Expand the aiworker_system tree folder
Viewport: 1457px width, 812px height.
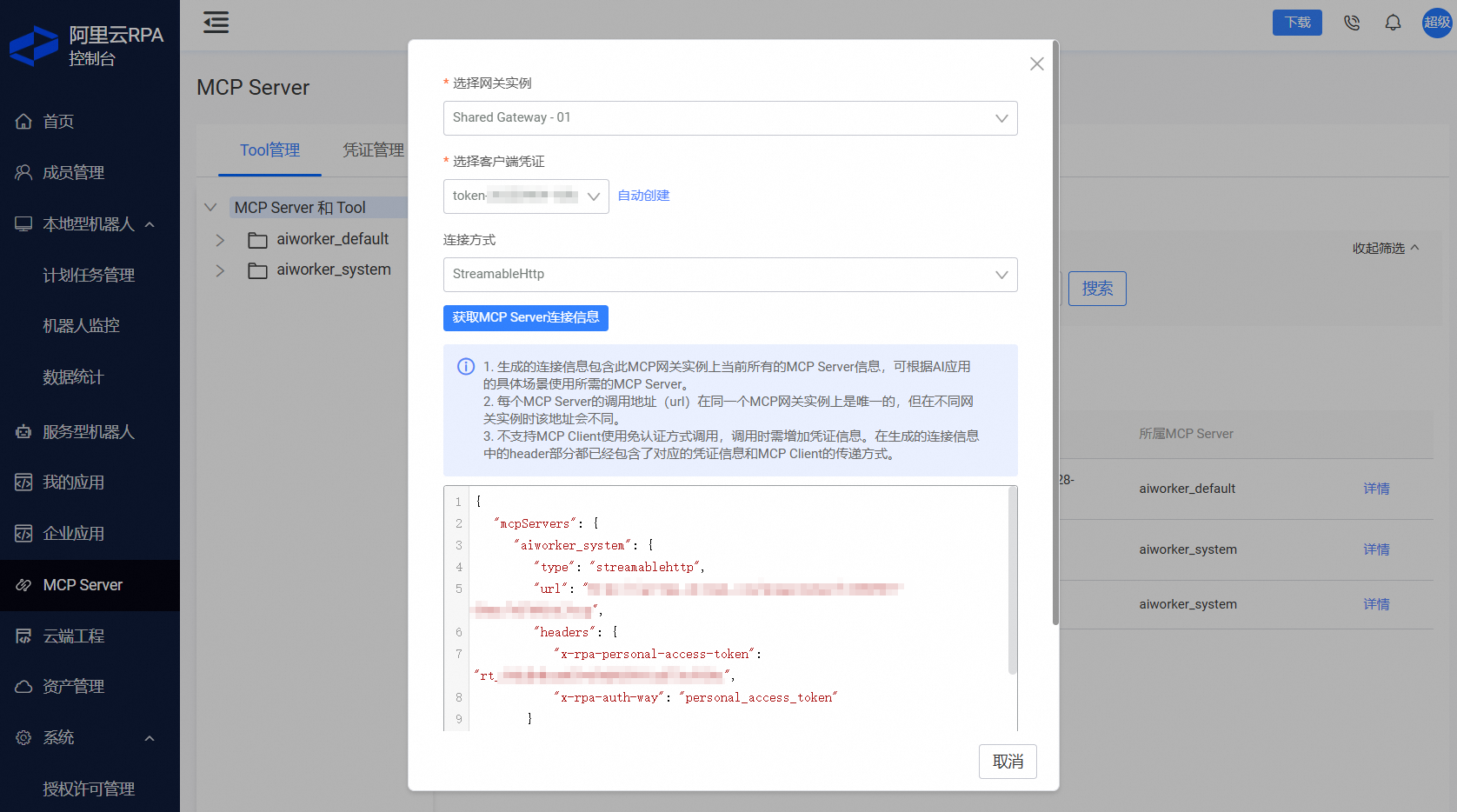pyautogui.click(x=220, y=271)
